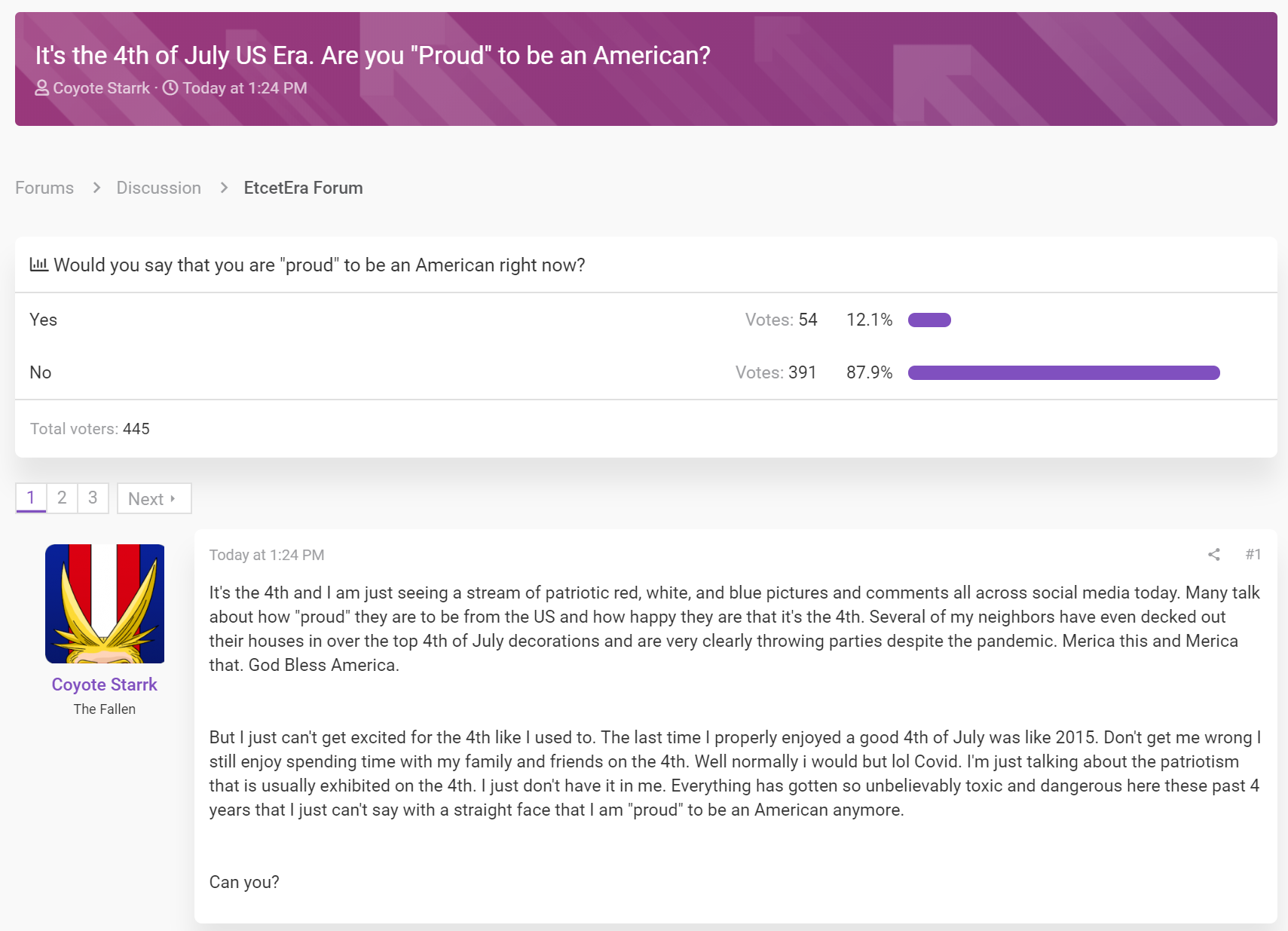Click the #1 post permalink
This screenshot has width=1288, height=931.
click(x=1253, y=555)
